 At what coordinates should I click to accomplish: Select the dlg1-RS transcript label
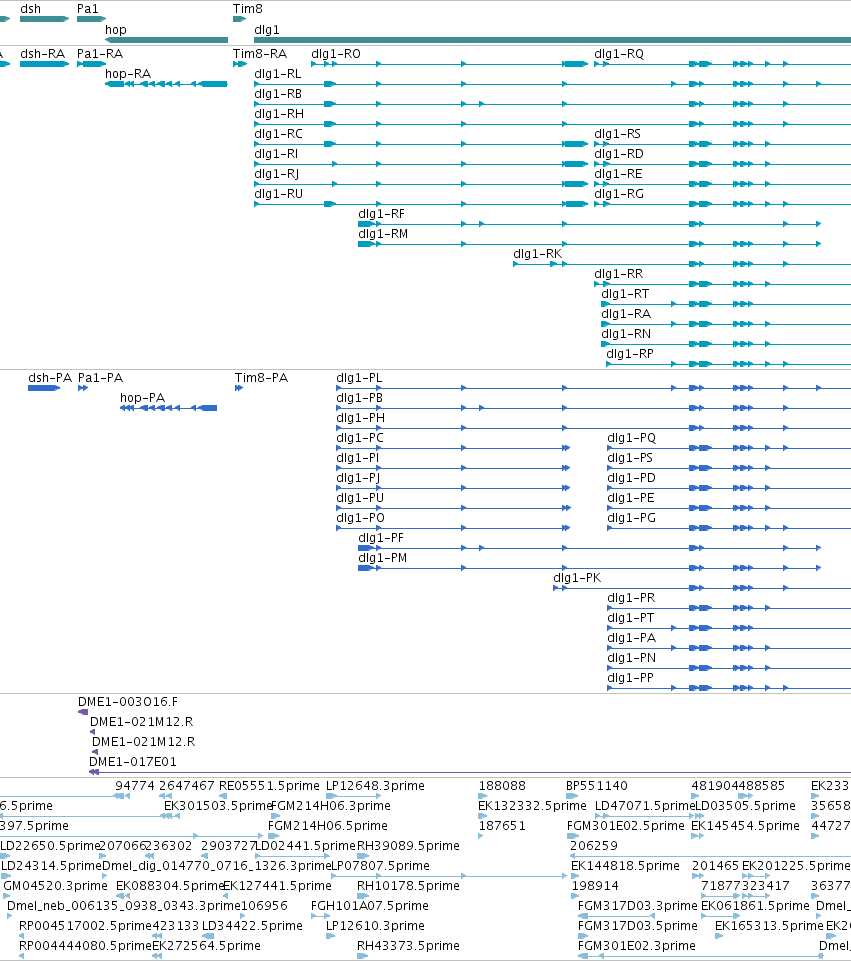(618, 134)
